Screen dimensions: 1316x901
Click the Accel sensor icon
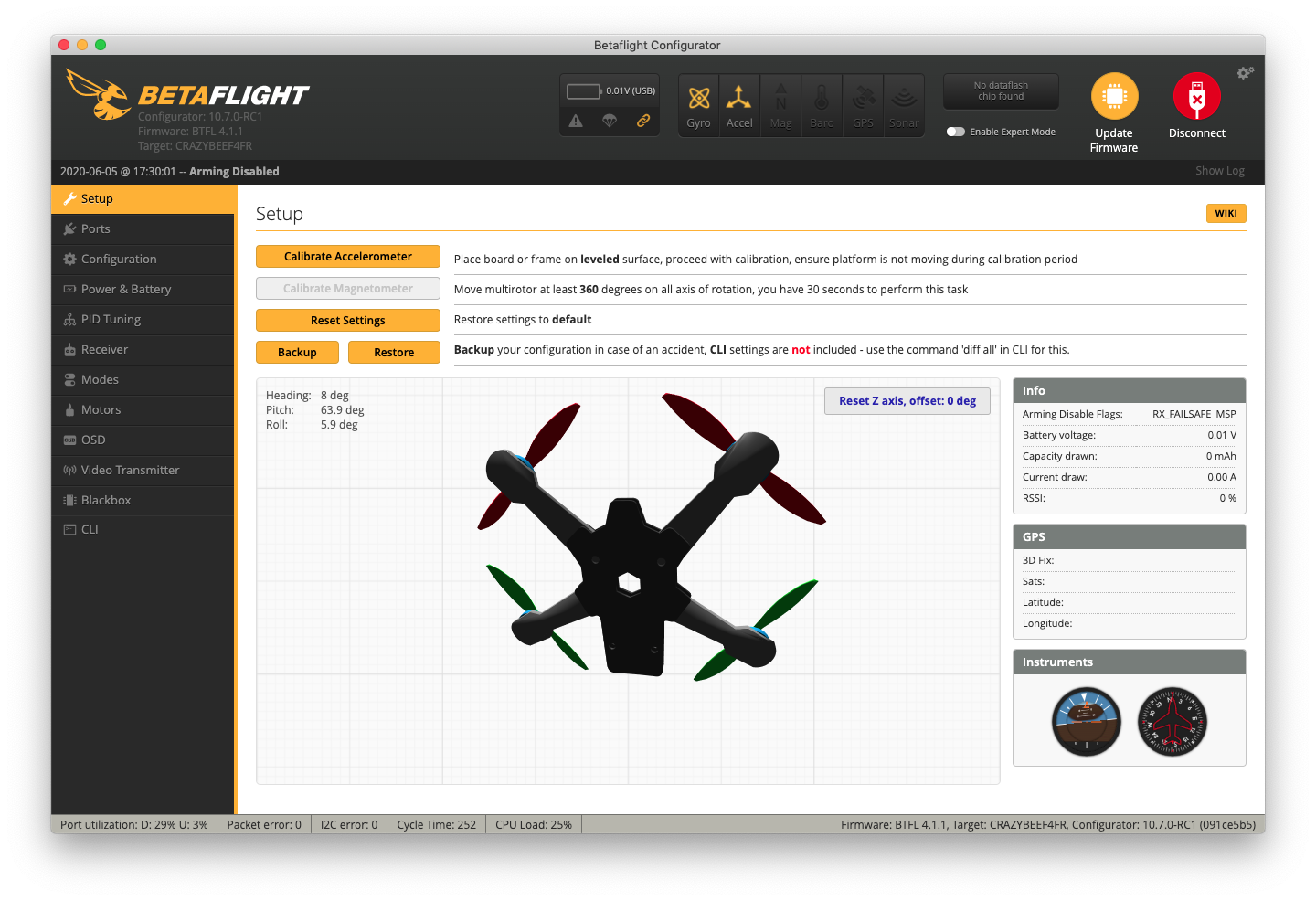point(739,106)
